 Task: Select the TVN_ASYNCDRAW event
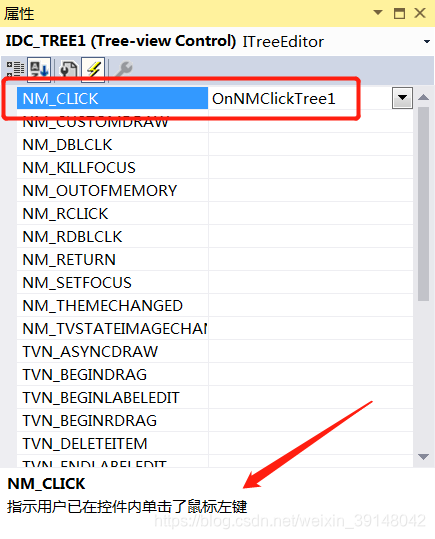pos(112,352)
